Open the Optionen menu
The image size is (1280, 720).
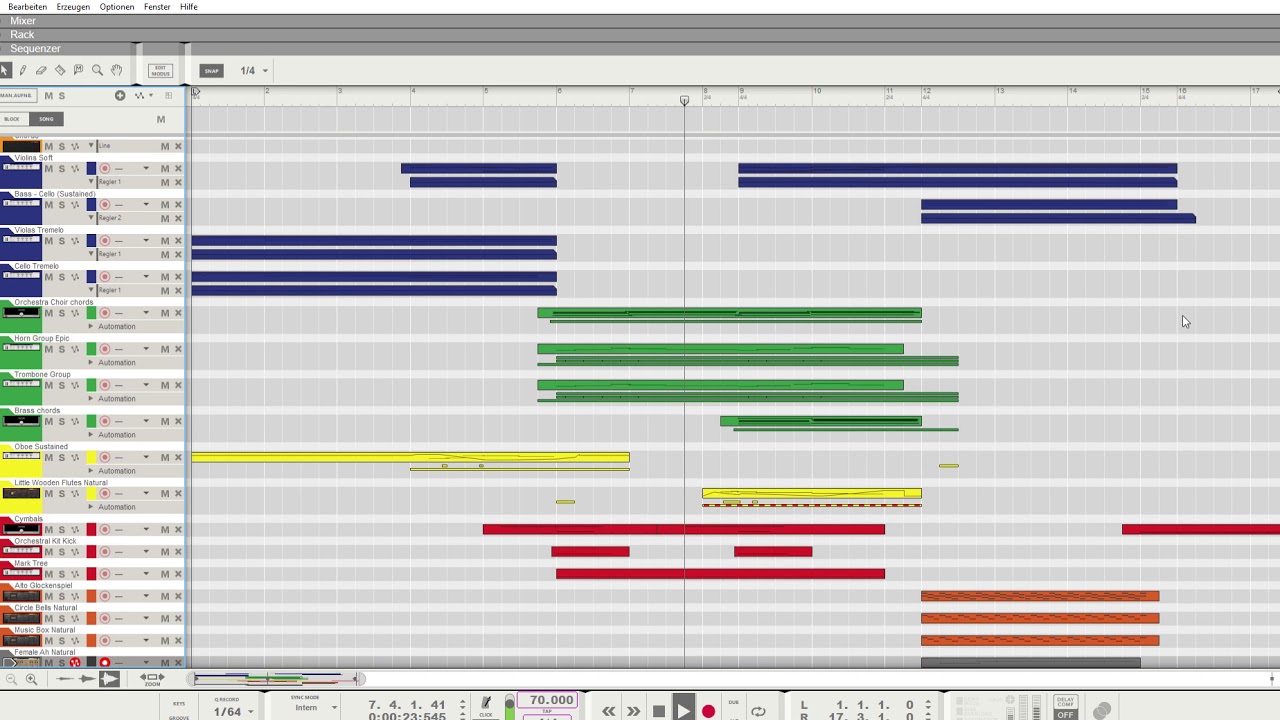[x=117, y=7]
